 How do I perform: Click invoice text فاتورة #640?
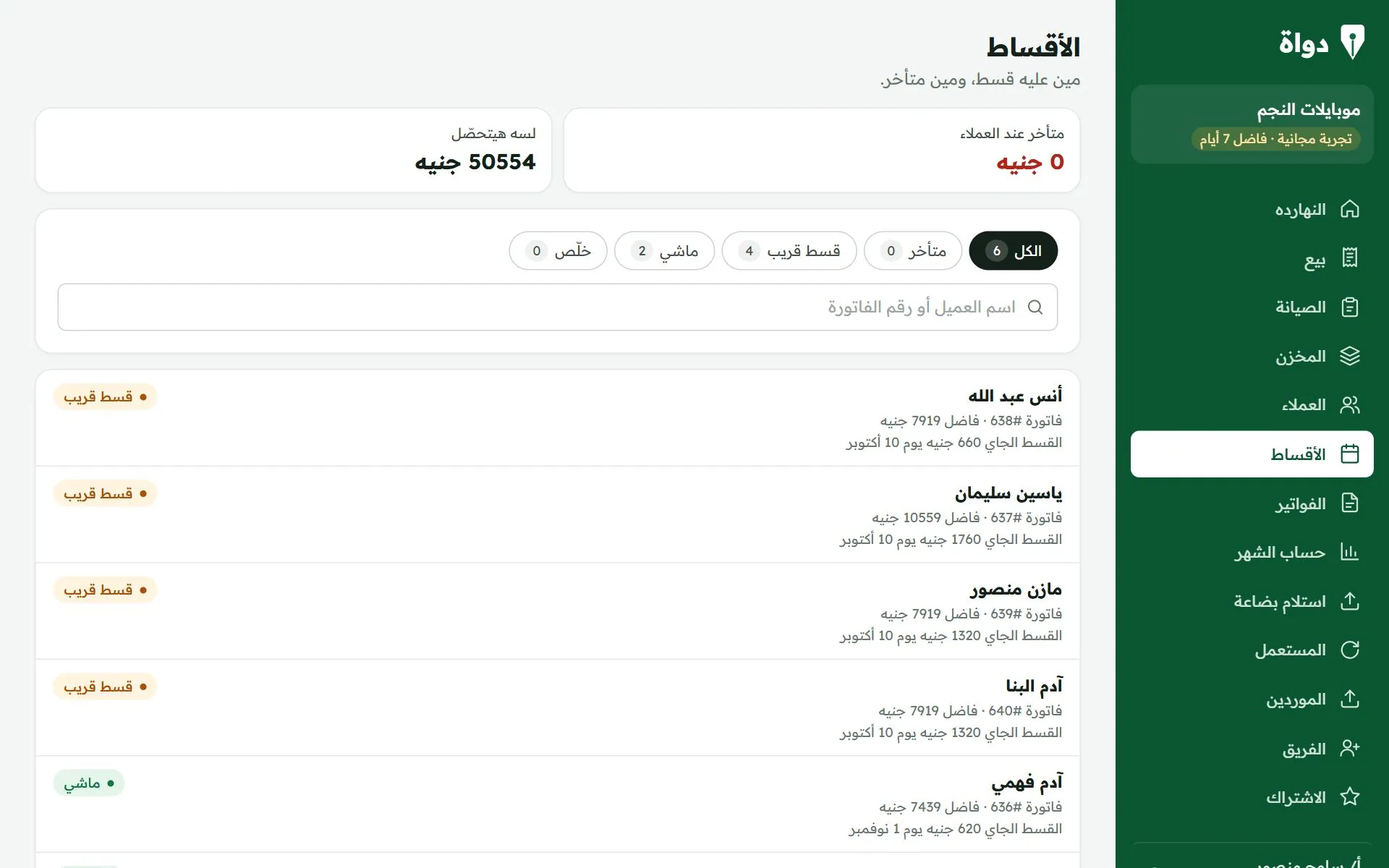(1025, 710)
